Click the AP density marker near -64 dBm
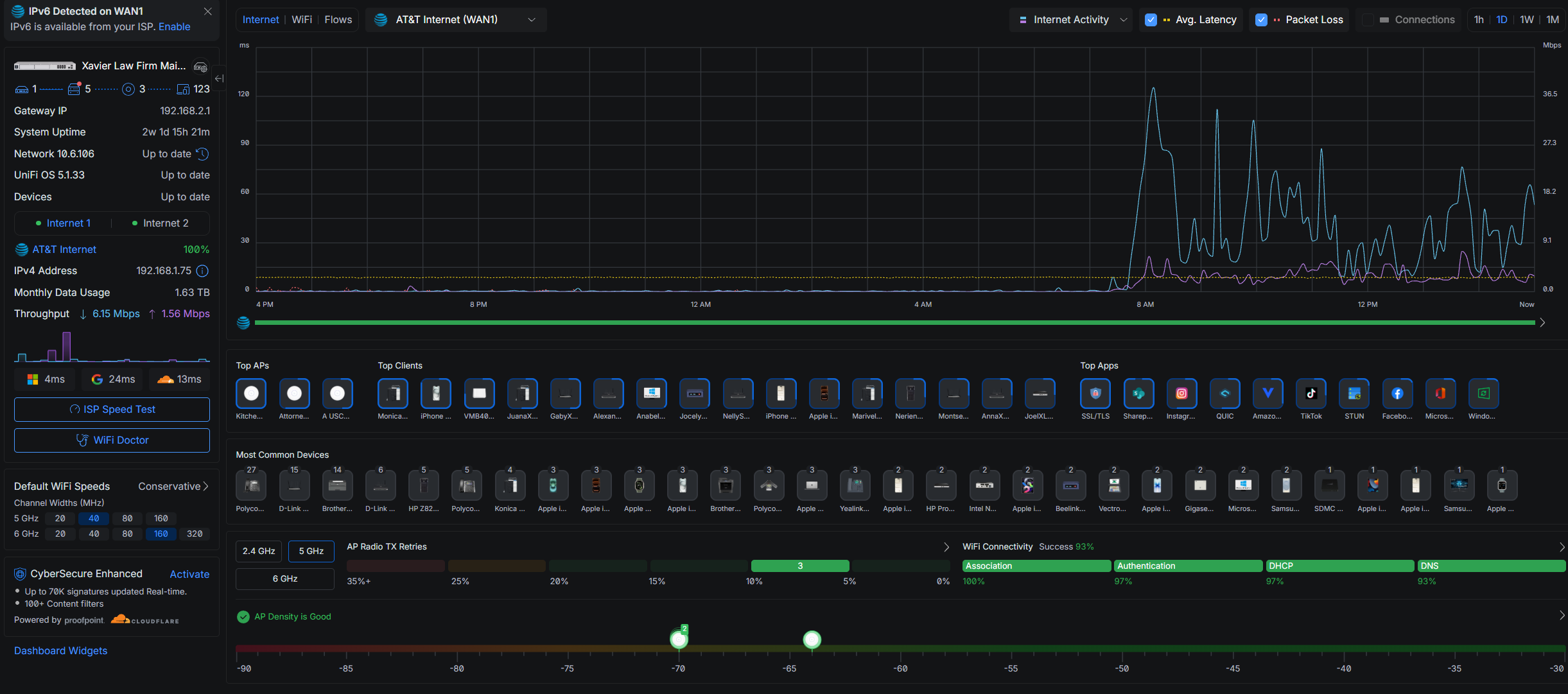This screenshot has width=1568, height=694. (812, 639)
